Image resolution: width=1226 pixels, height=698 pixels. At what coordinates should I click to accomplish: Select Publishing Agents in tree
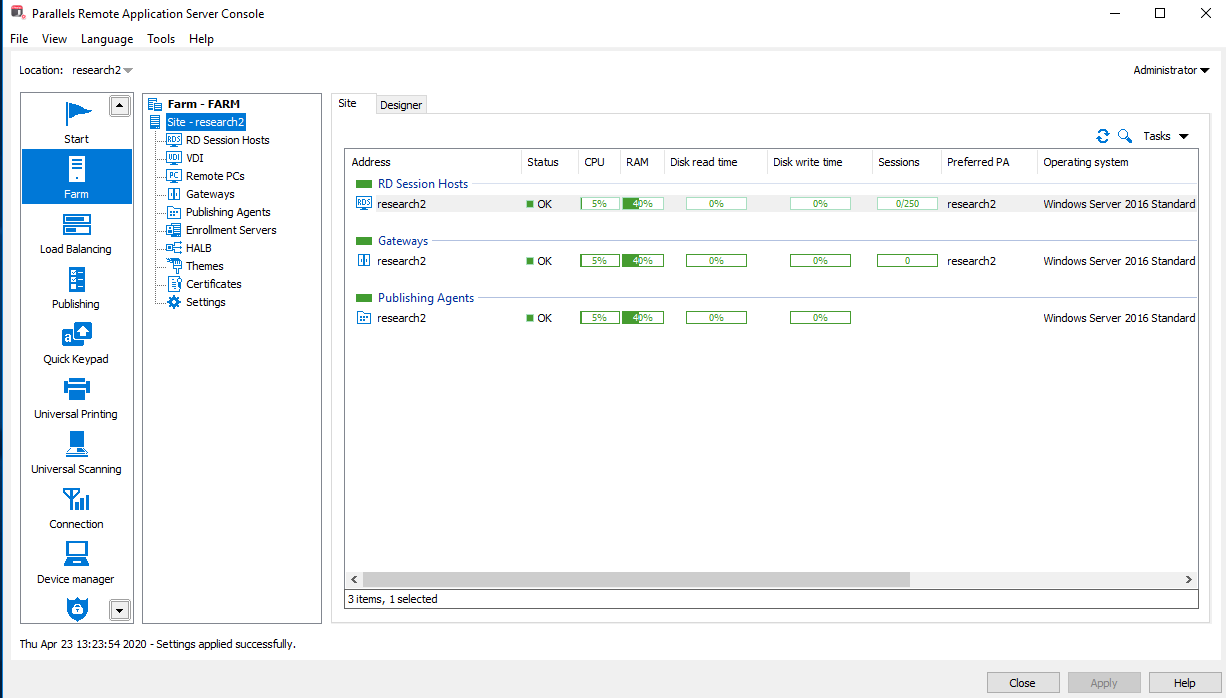[x=228, y=212]
